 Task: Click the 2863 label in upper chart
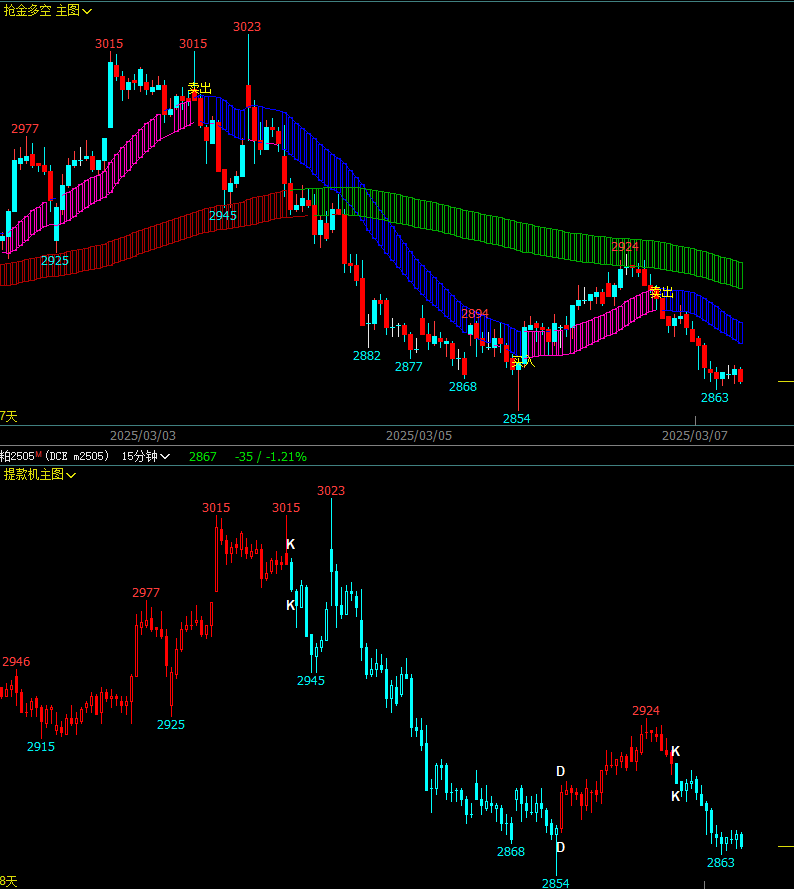(x=715, y=397)
